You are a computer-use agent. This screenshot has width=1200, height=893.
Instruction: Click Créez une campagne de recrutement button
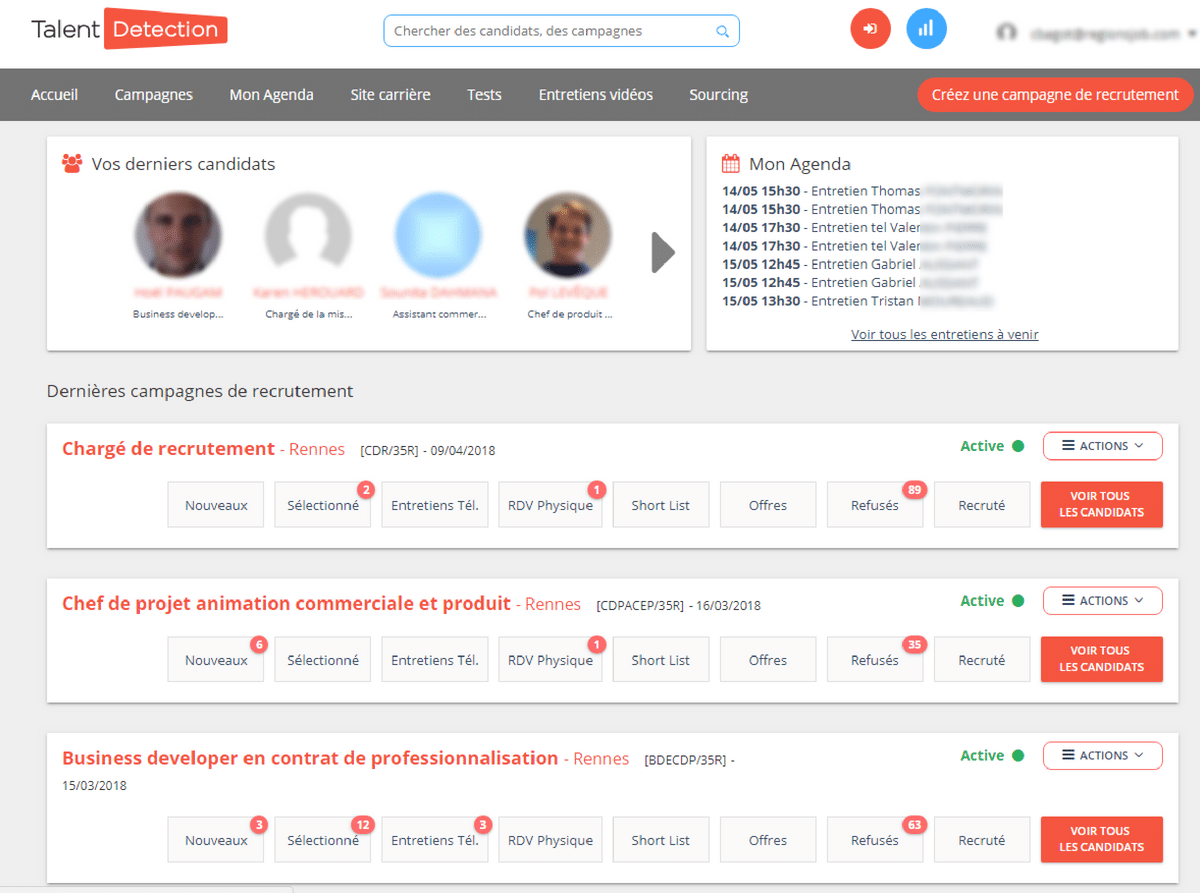[1055, 95]
